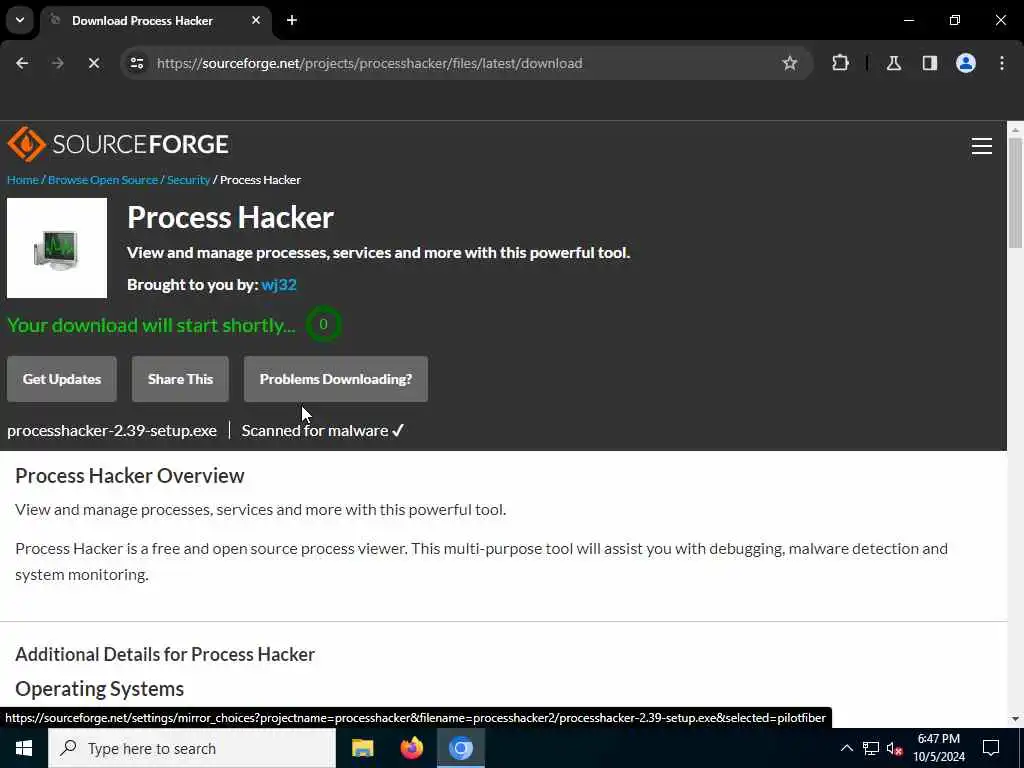Open Chrome Labs flask icon
Image resolution: width=1024 pixels, height=768 pixels.
click(893, 63)
